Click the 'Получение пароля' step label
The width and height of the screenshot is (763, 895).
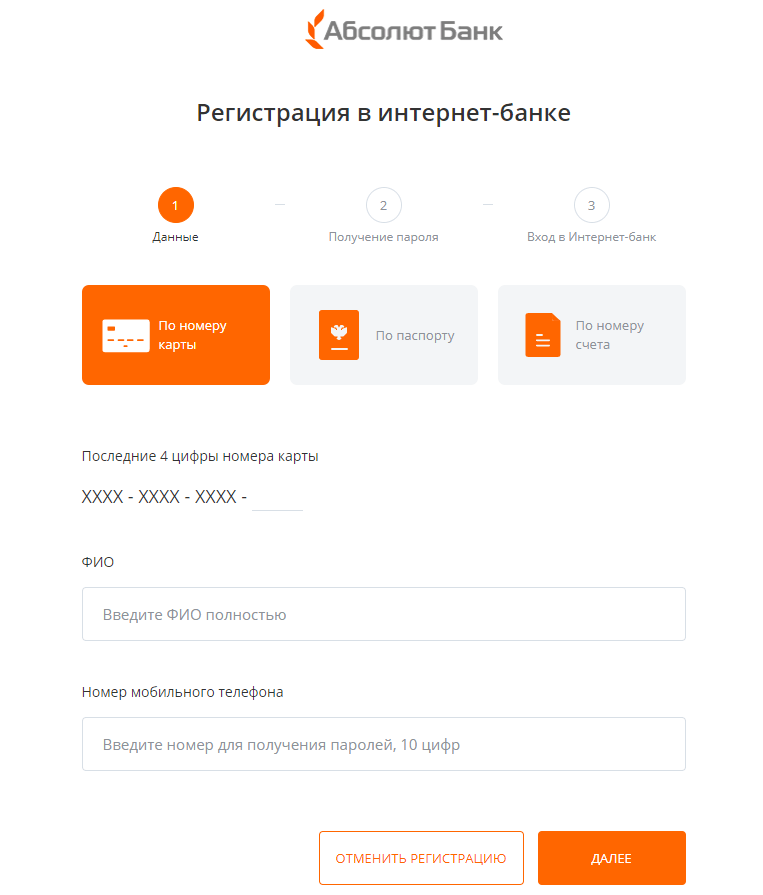click(383, 237)
